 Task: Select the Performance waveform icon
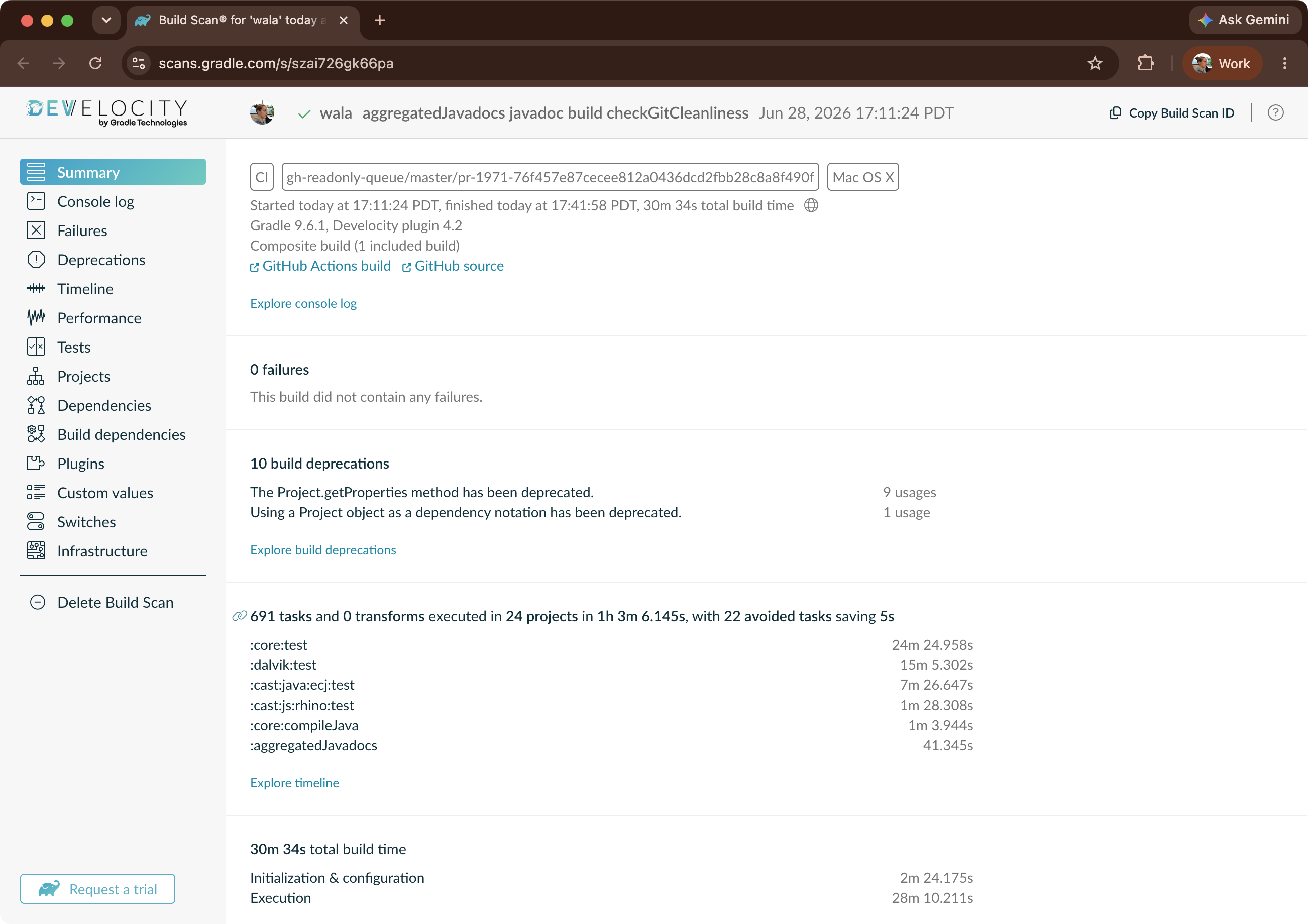[36, 317]
